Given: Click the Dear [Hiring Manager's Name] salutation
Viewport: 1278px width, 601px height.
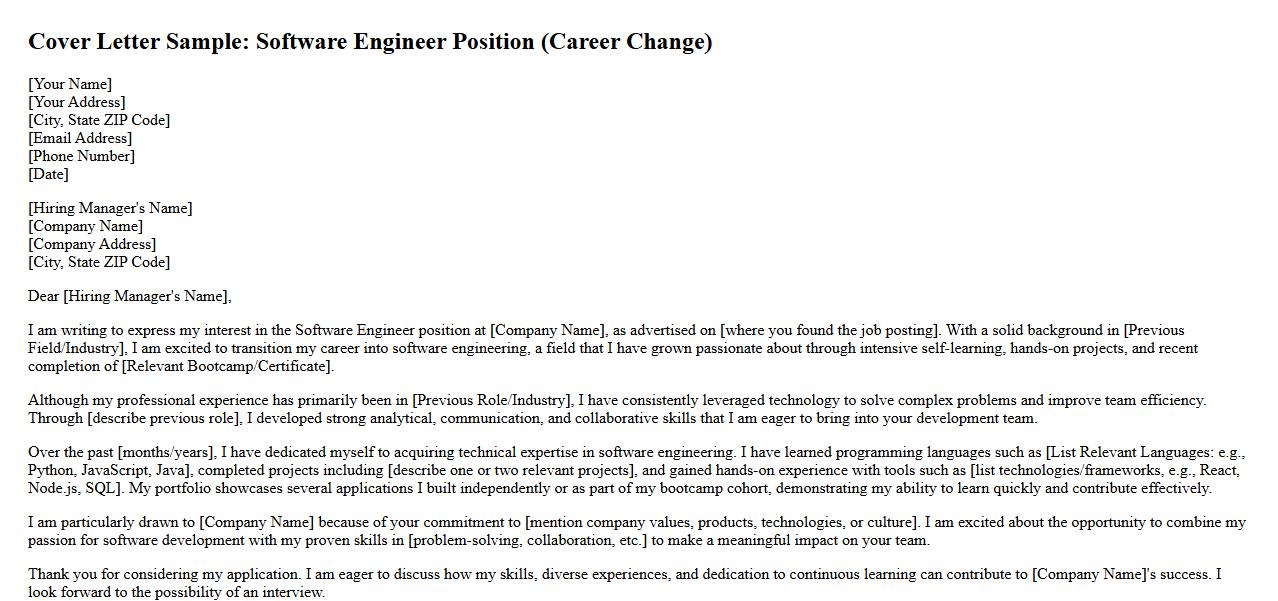Looking at the screenshot, I should pos(129,296).
